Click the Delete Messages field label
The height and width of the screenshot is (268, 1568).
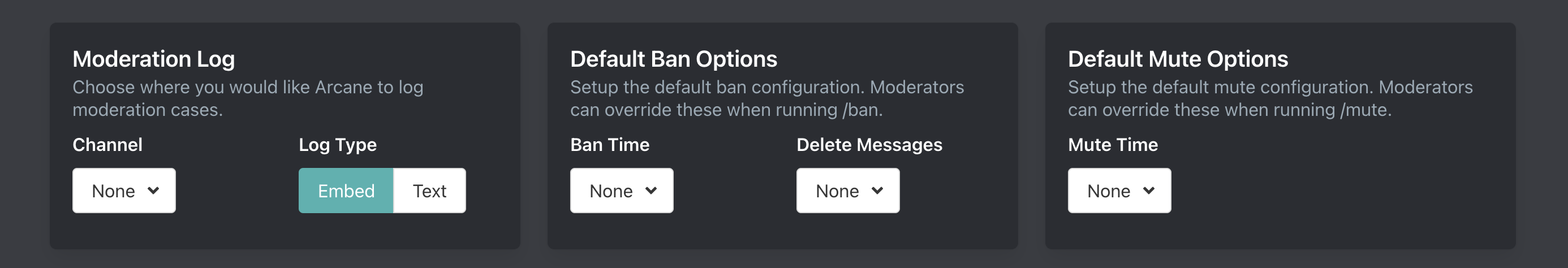coord(869,144)
